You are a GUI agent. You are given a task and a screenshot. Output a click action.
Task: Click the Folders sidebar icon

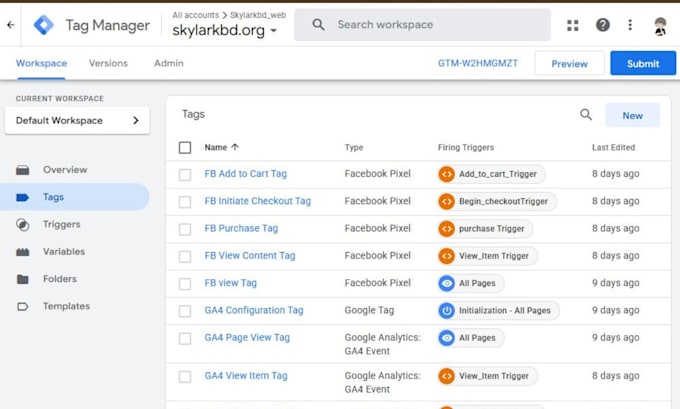coord(23,279)
